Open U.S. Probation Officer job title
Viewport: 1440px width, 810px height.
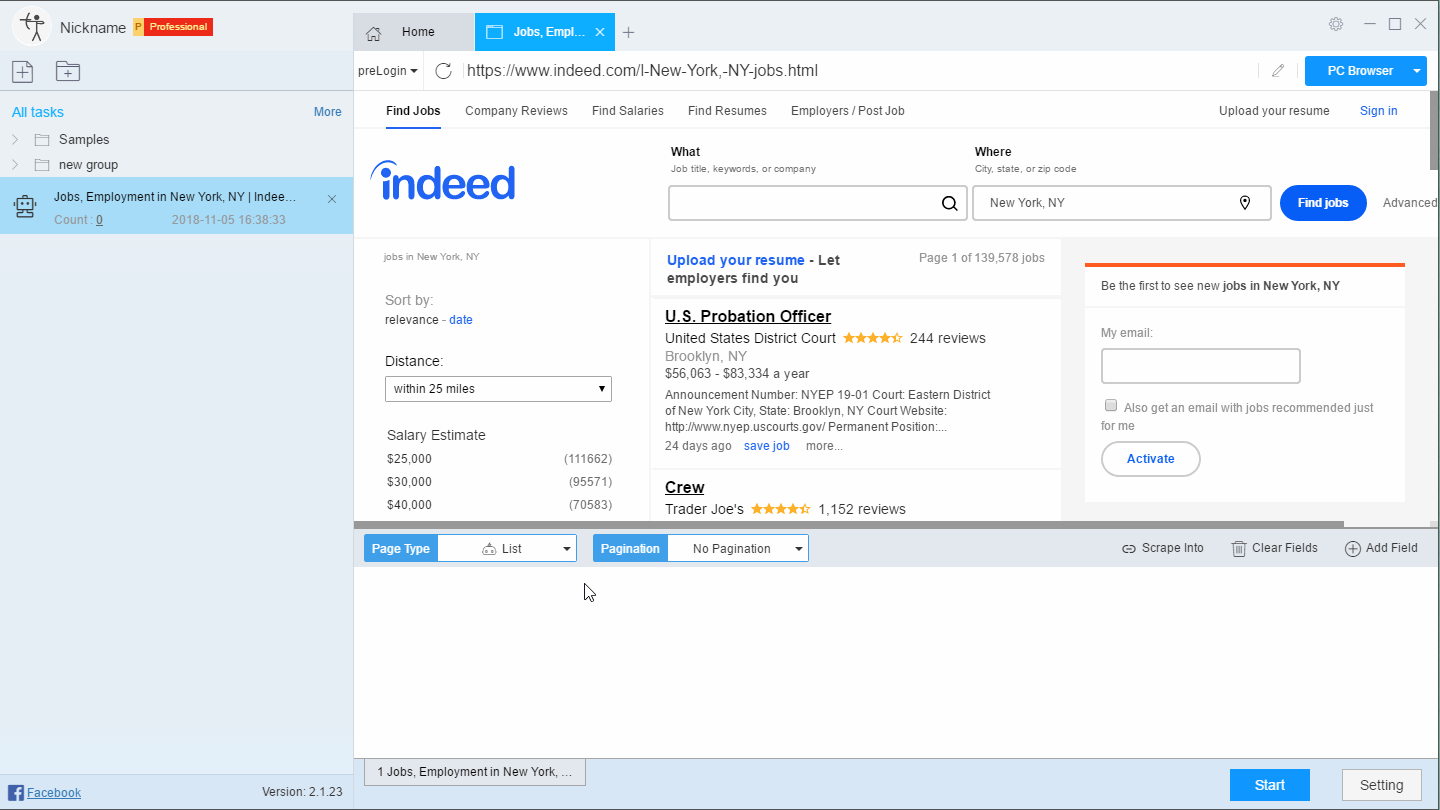pos(748,316)
